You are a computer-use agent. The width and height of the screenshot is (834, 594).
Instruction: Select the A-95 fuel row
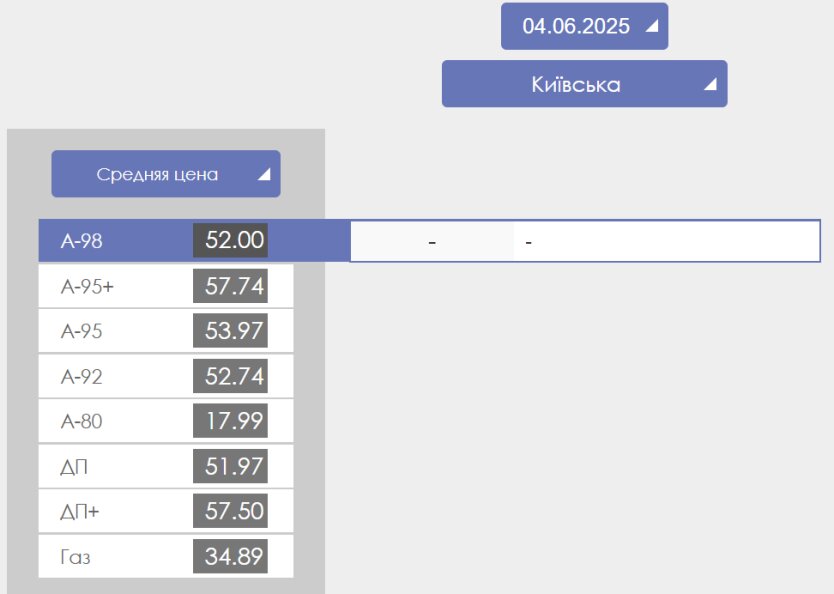166,331
